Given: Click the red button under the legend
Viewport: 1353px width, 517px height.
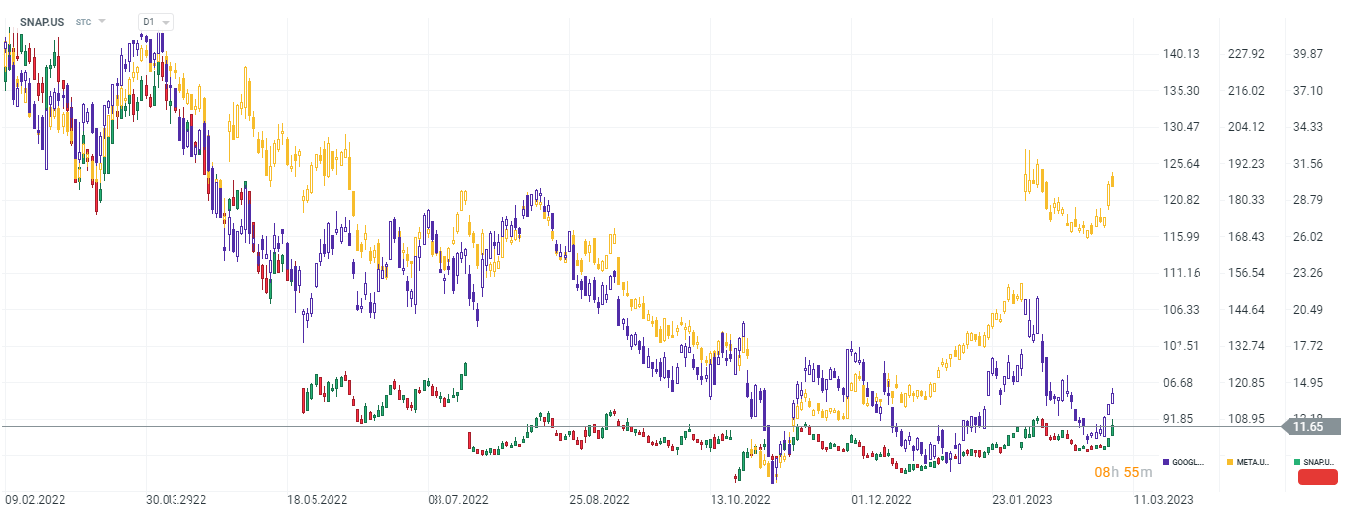Looking at the screenshot, I should (1317, 478).
